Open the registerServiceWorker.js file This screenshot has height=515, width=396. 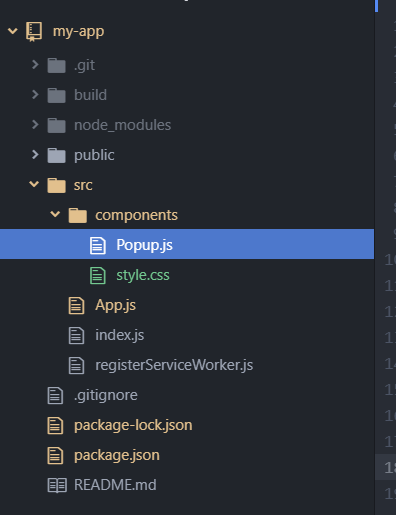174,365
